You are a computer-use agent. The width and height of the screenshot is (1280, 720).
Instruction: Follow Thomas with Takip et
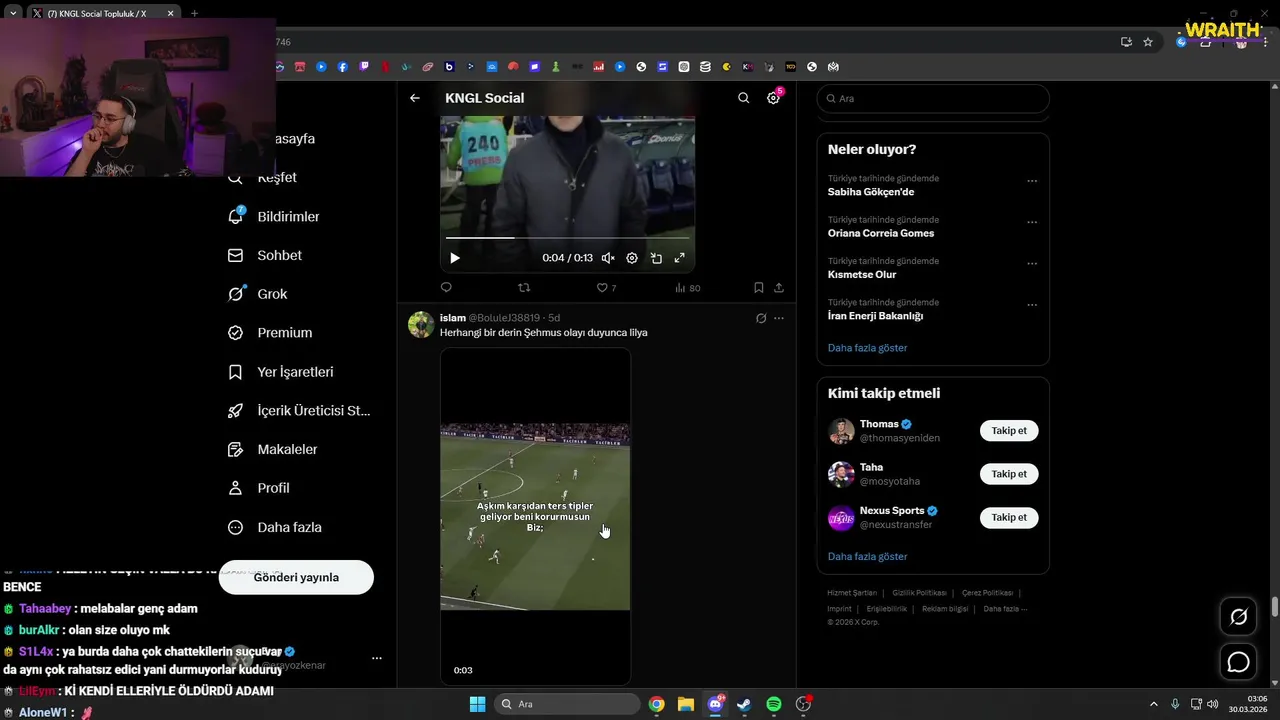point(1009,431)
